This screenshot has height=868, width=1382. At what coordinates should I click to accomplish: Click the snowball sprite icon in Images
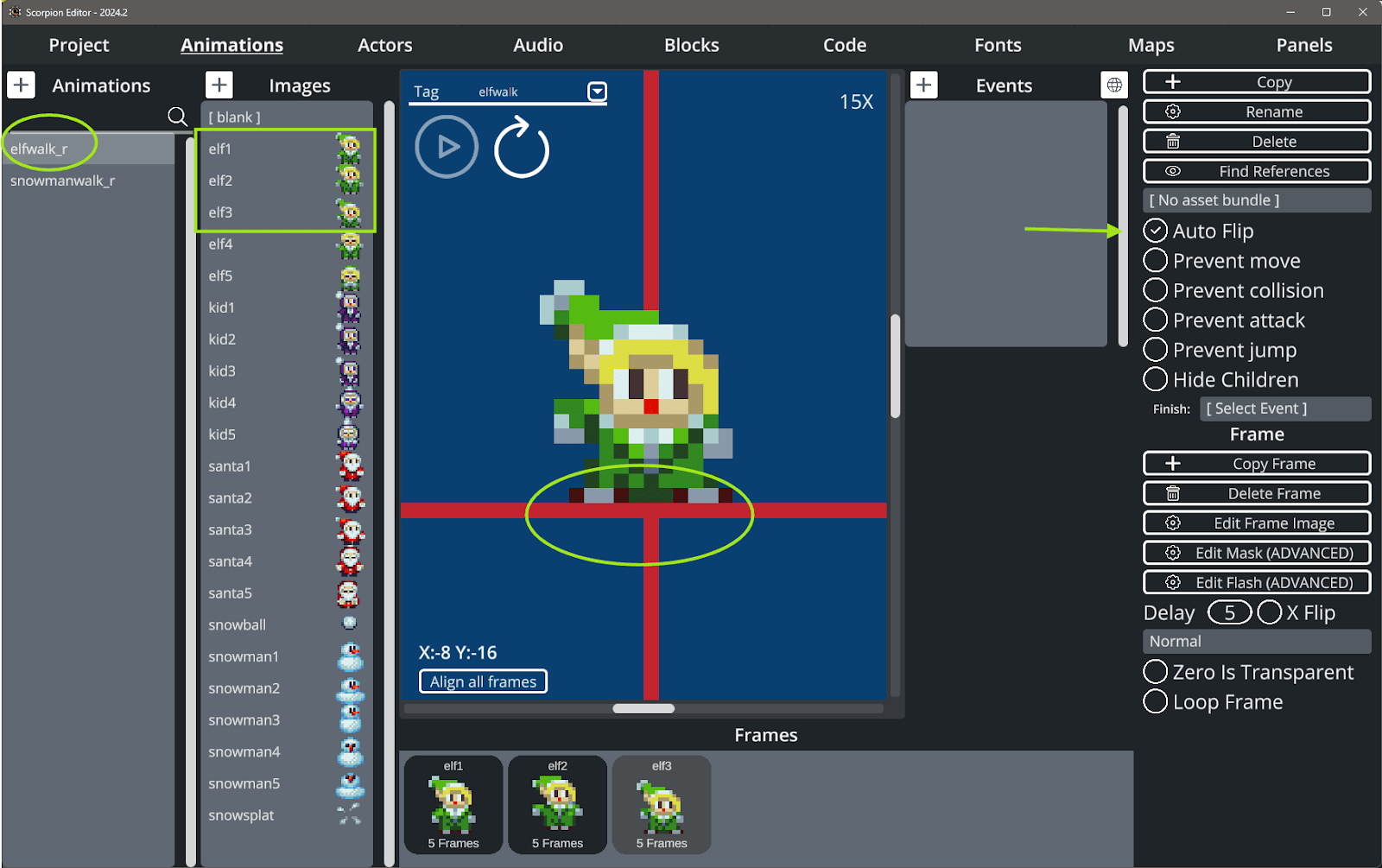pyautogui.click(x=349, y=623)
